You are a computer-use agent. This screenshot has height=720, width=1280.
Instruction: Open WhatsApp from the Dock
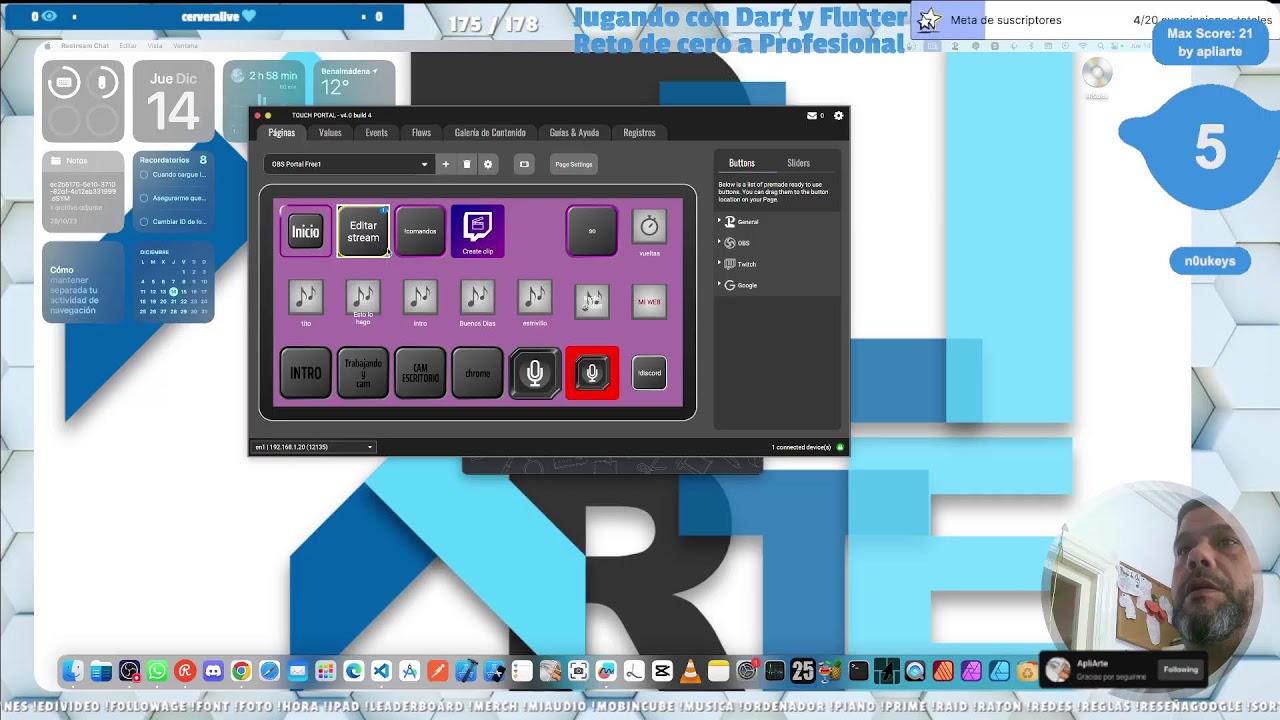(157, 672)
